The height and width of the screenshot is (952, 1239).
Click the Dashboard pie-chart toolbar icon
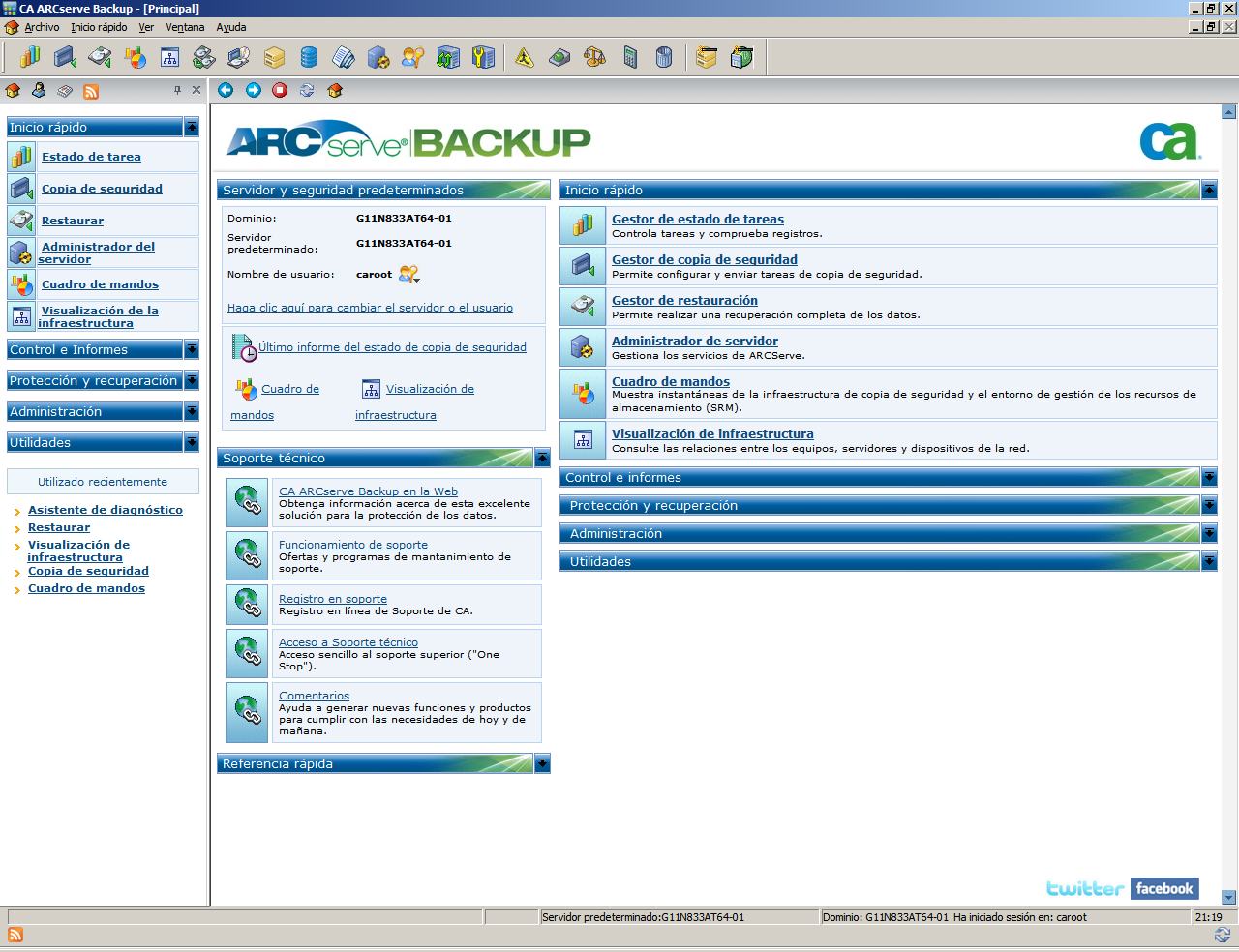tap(135, 57)
